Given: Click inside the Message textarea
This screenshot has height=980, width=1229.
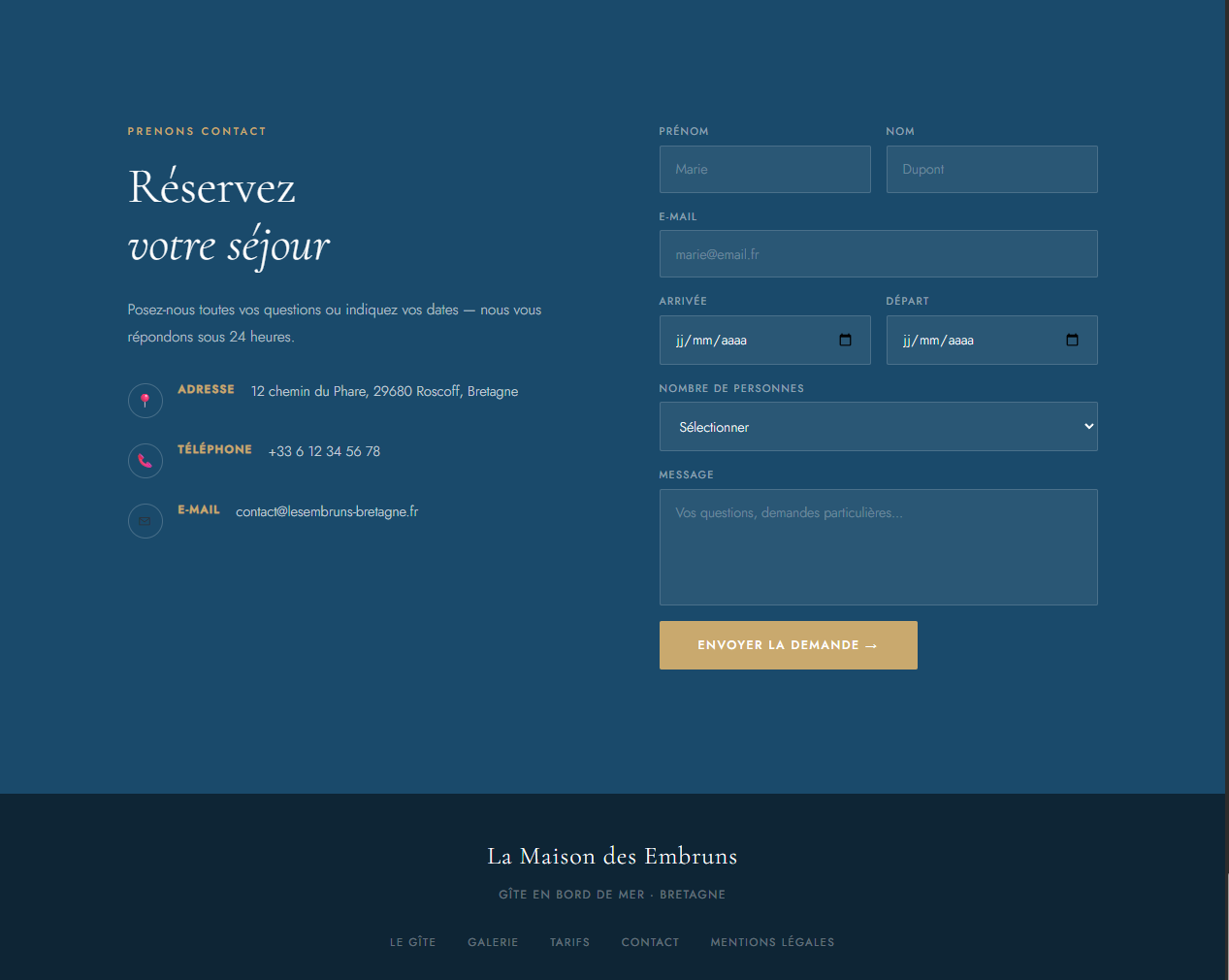Looking at the screenshot, I should pyautogui.click(x=878, y=547).
